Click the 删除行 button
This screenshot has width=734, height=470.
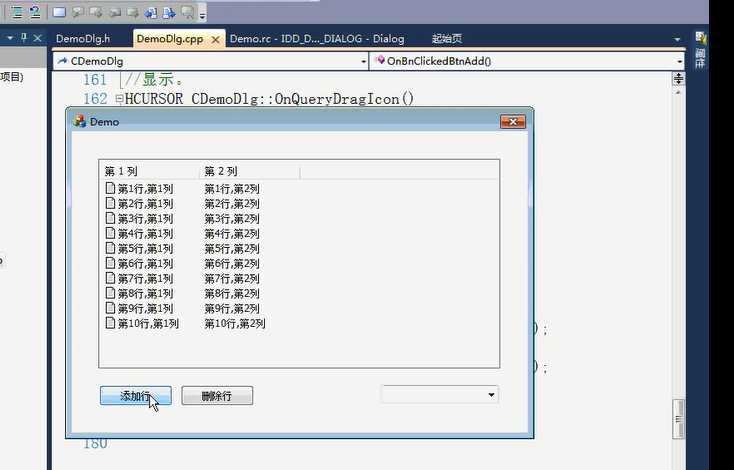[217, 396]
